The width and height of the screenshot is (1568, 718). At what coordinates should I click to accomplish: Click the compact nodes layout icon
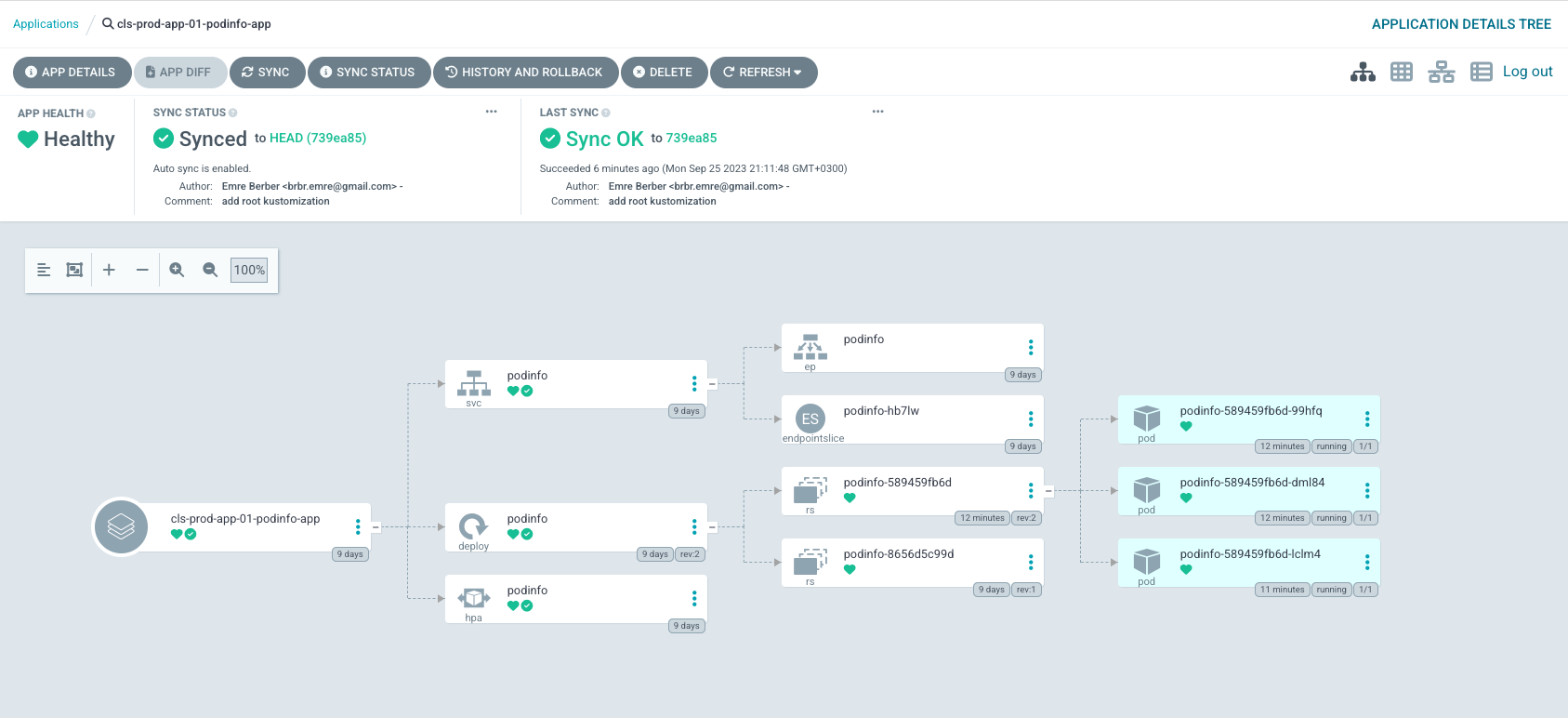pos(44,270)
